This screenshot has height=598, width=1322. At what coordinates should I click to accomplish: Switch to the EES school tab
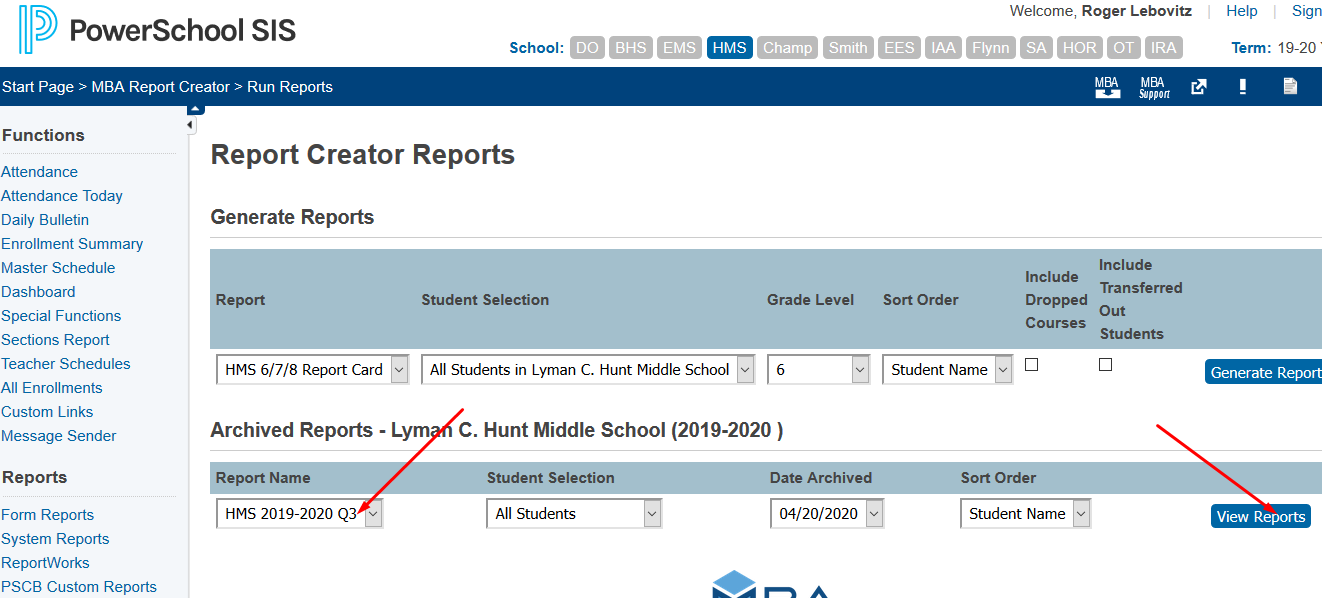(899, 47)
